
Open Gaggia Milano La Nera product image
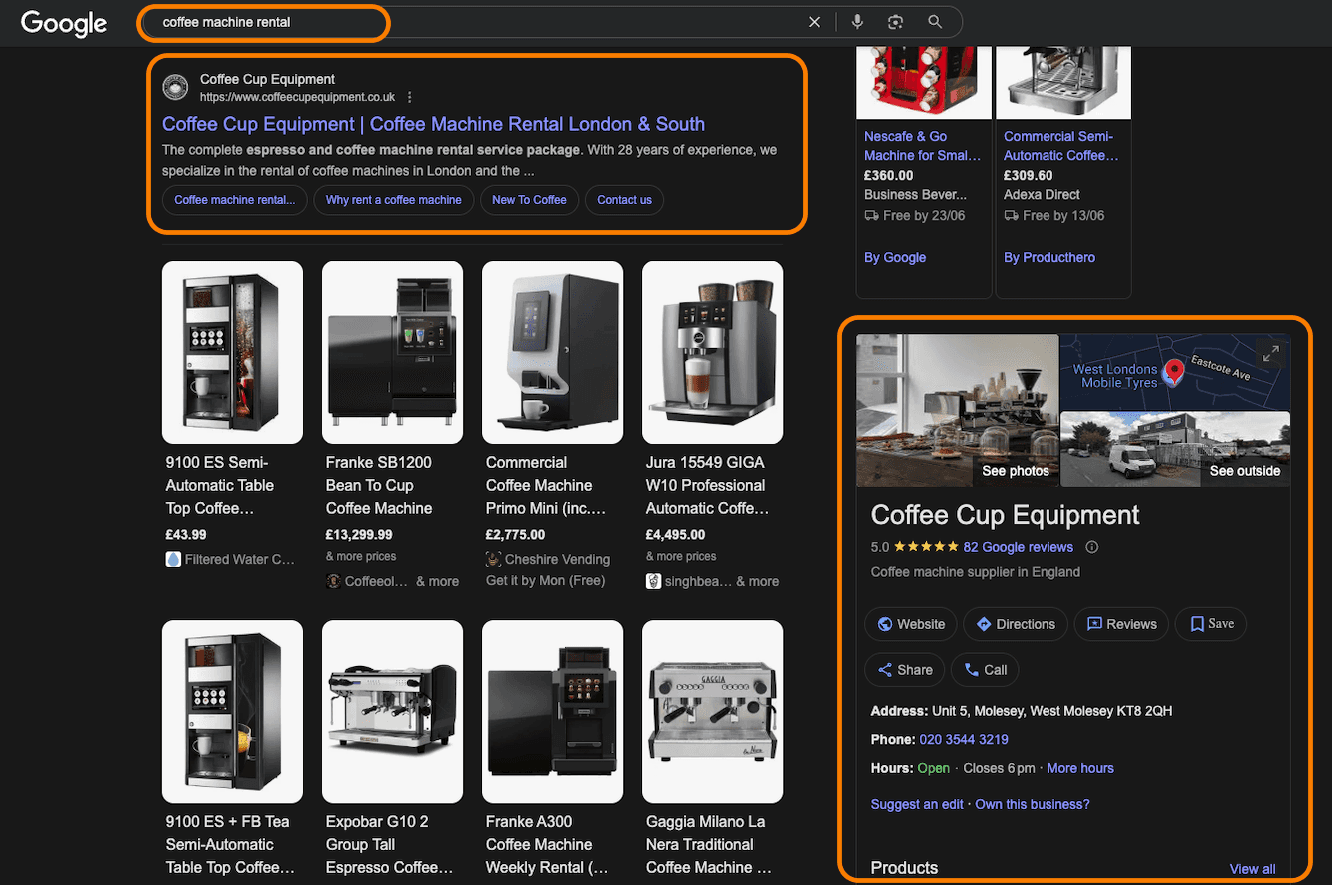tap(712, 711)
